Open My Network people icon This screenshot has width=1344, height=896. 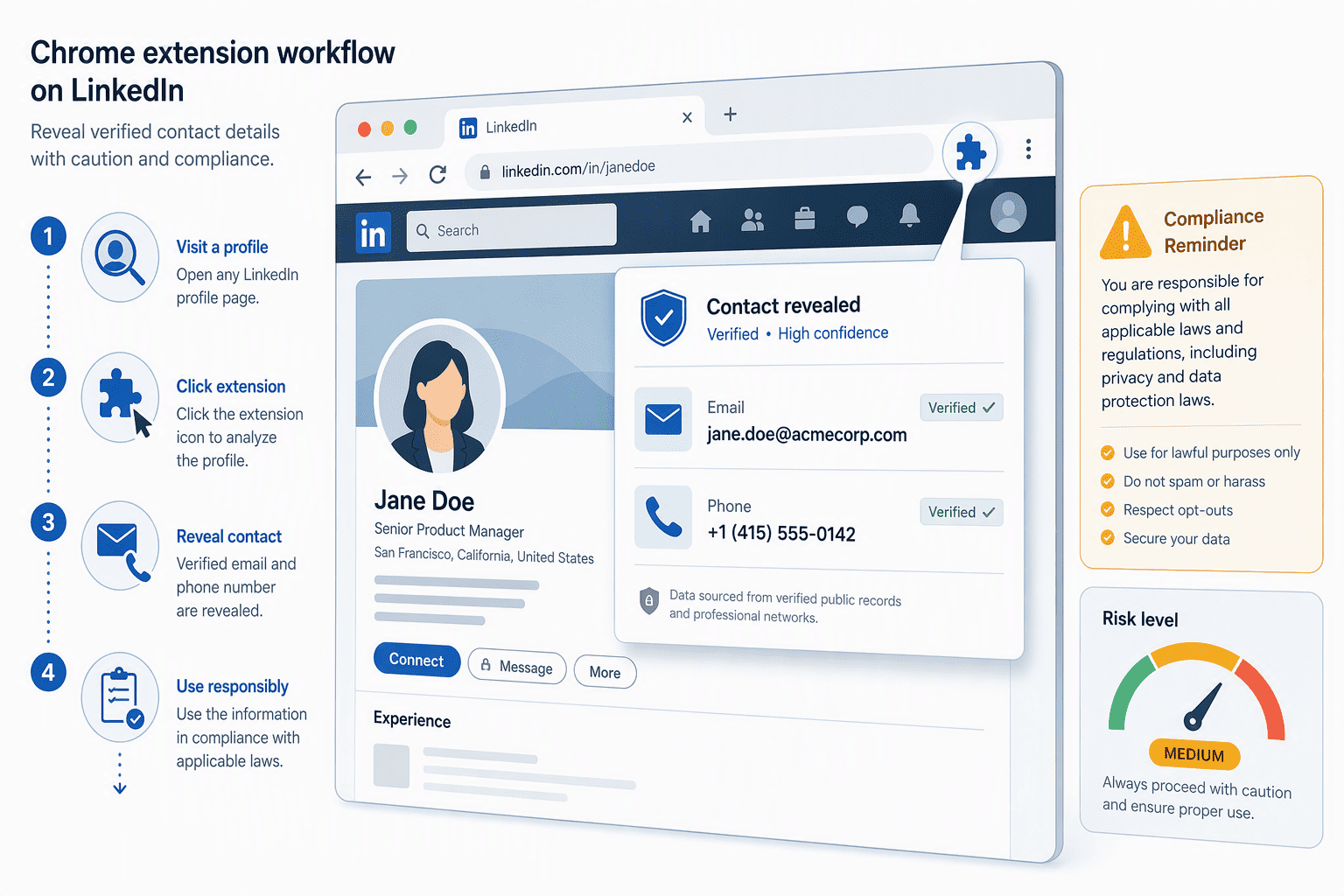pyautogui.click(x=752, y=220)
